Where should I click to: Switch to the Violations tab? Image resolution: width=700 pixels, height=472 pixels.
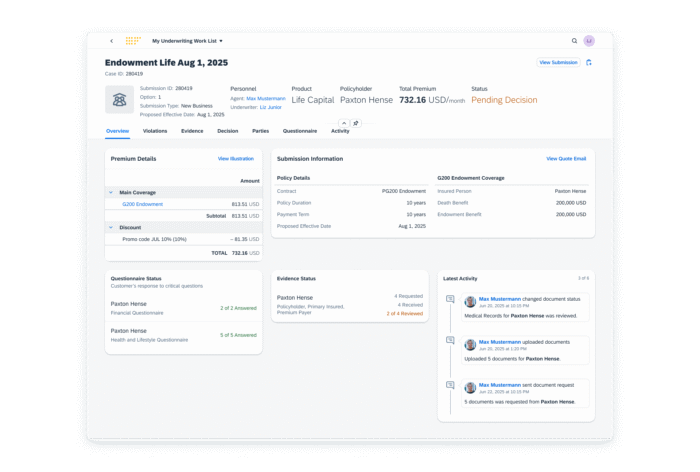[155, 131]
